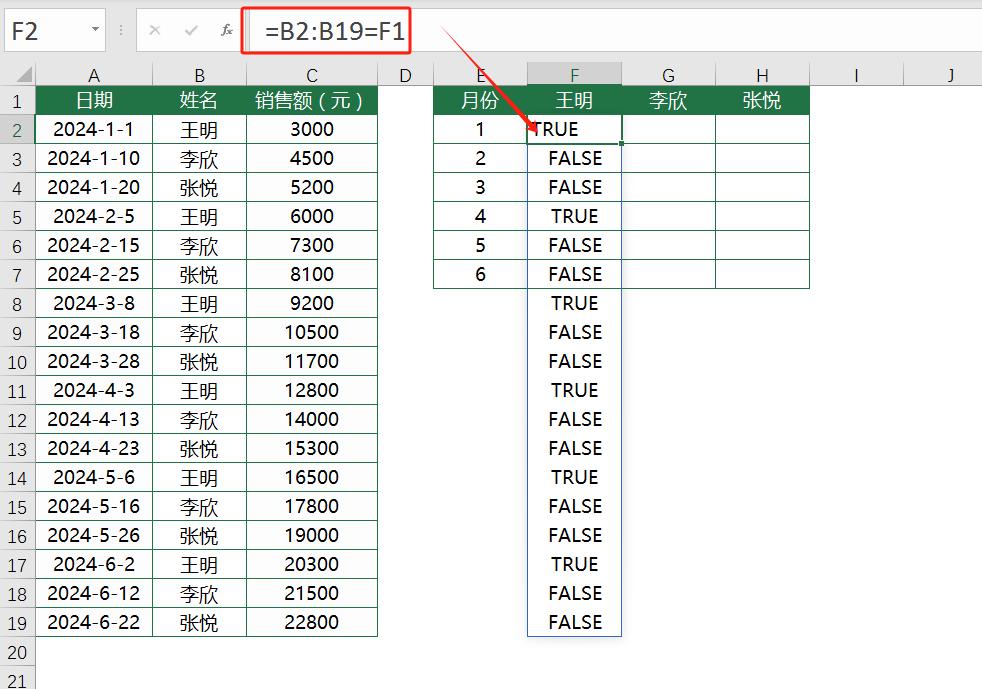This screenshot has width=982, height=689.
Task: Select the month cell 6 in column E
Action: pos(480,274)
